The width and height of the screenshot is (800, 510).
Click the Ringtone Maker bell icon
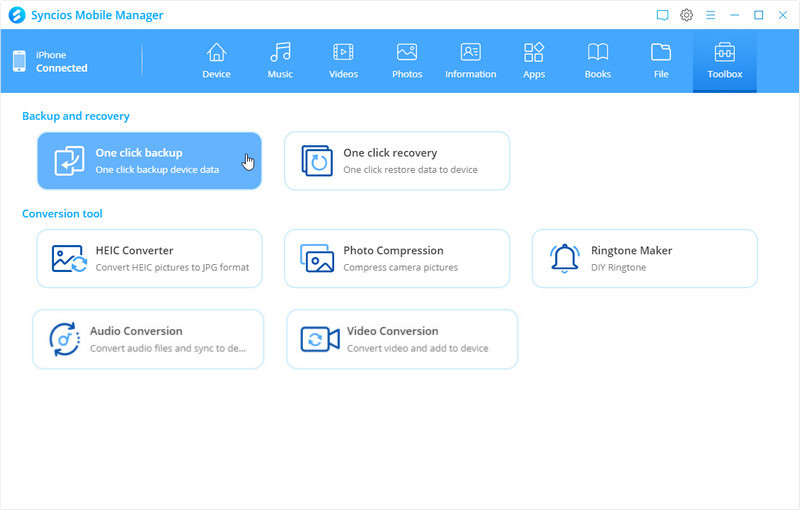[565, 259]
